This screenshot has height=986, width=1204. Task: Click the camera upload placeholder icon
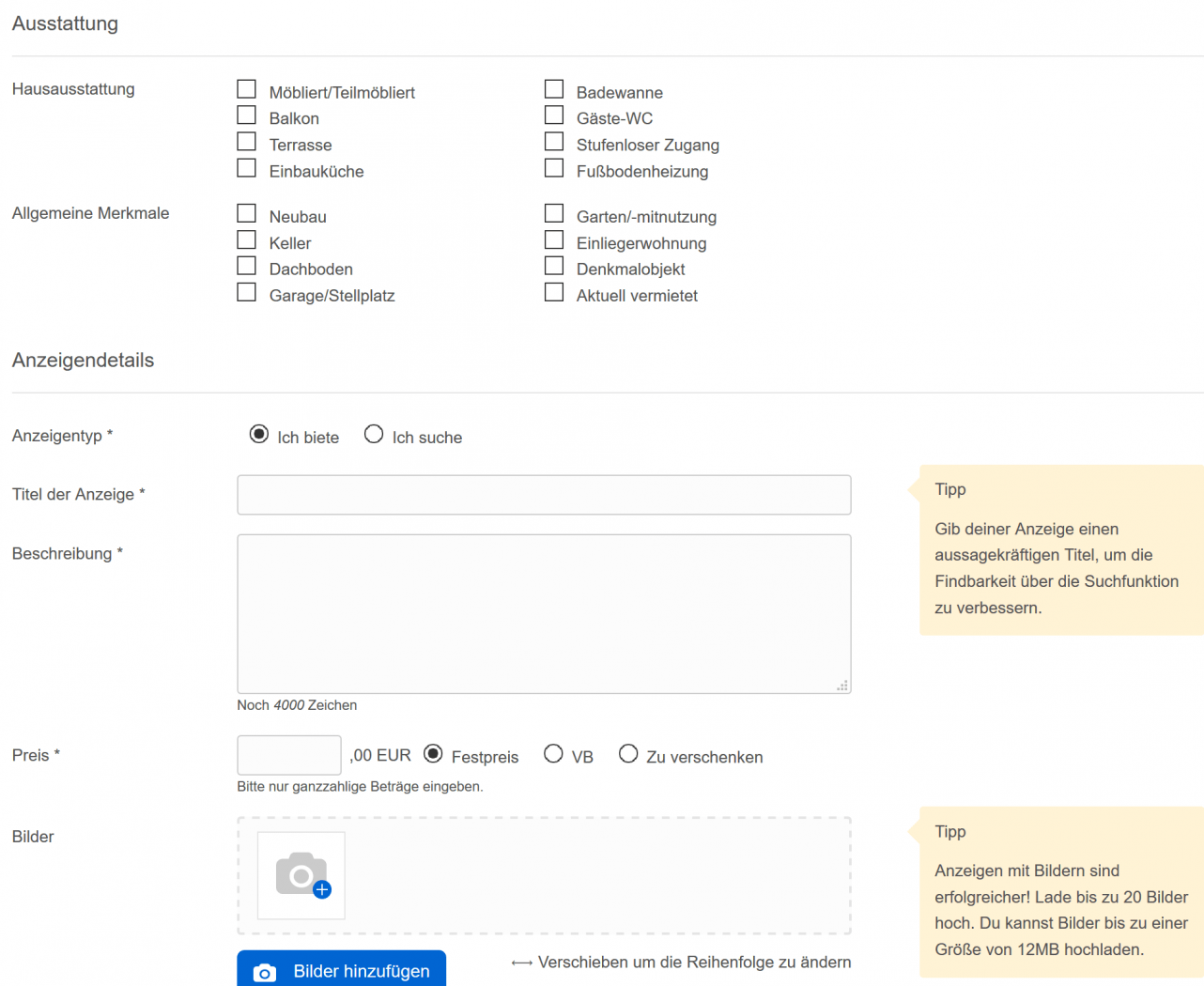pos(301,875)
